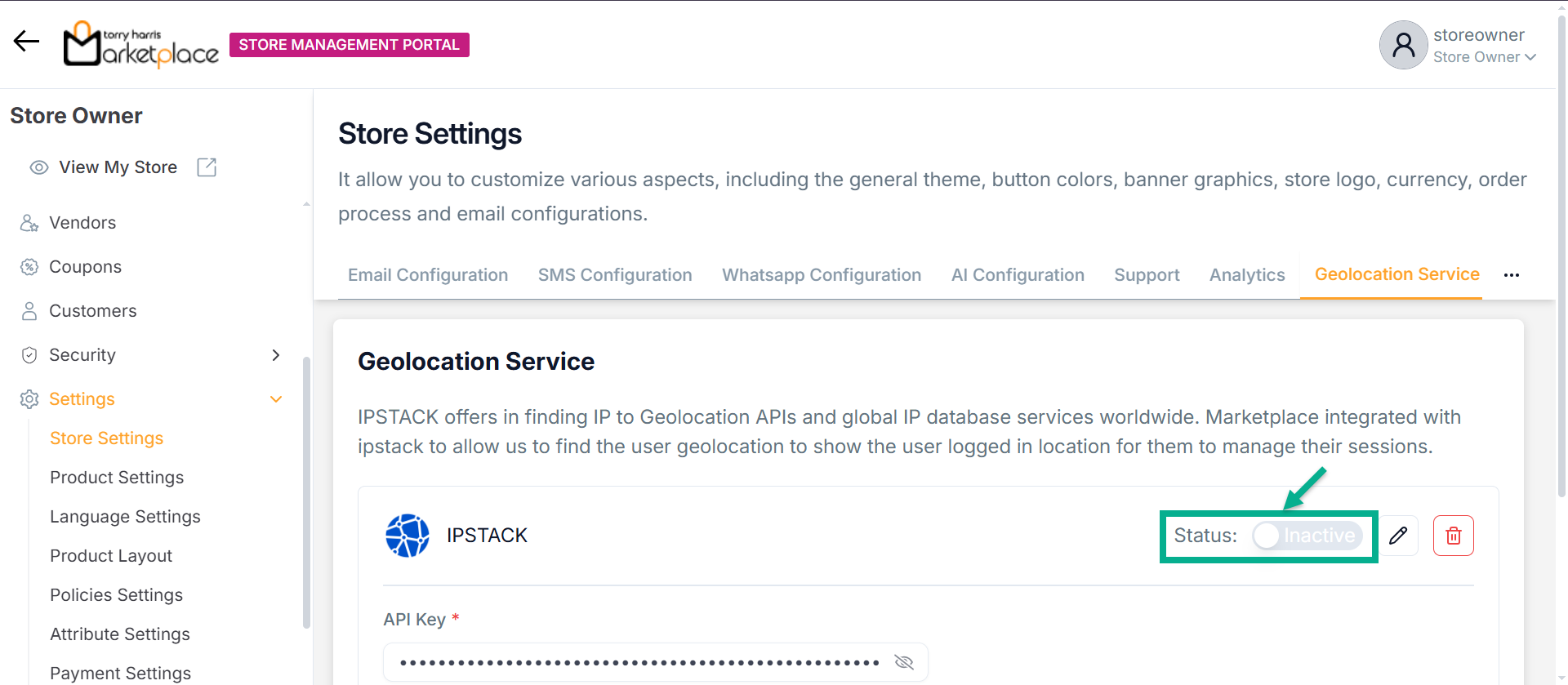The width and height of the screenshot is (1568, 685).
Task: Open the Email Configuration tab
Action: 428,275
